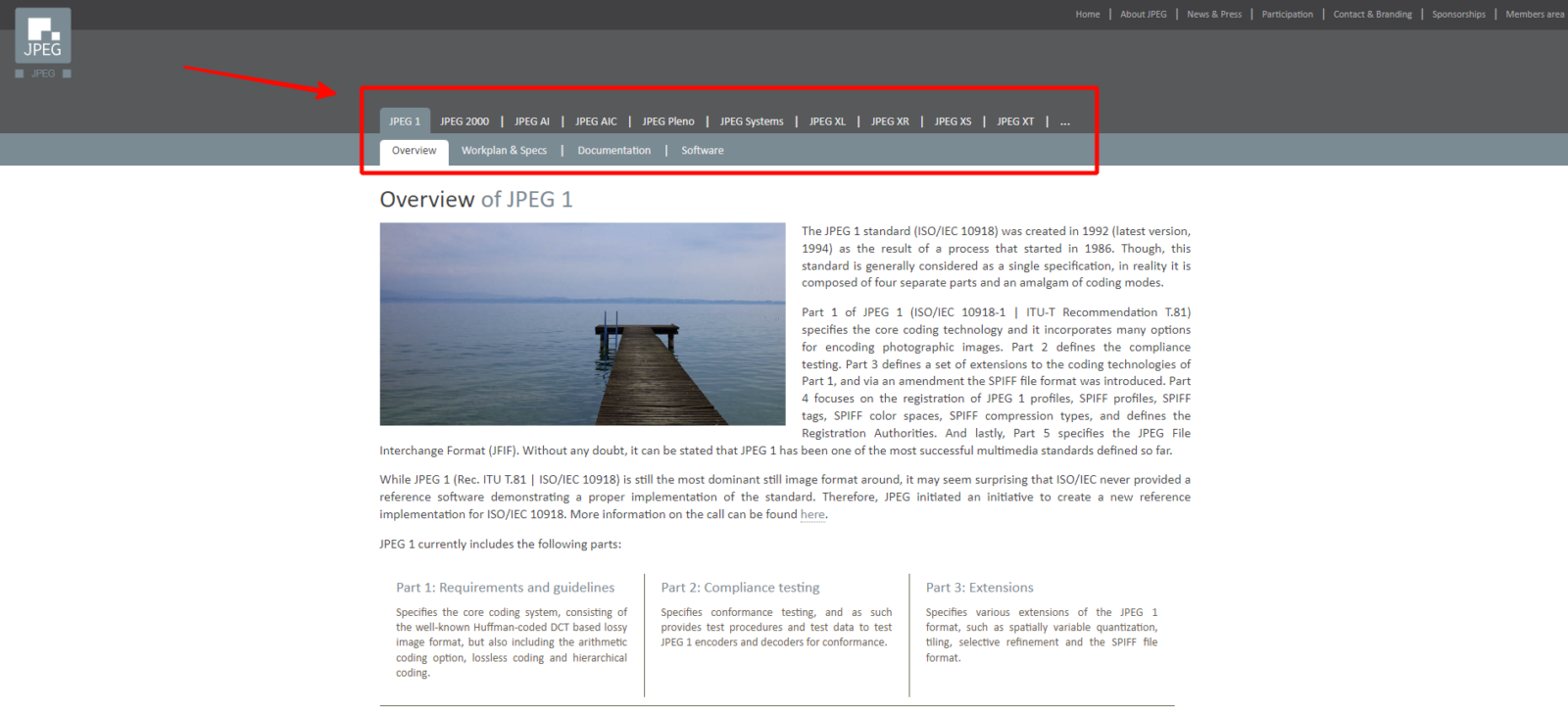Open the Members area link
Screen dimensions: 1568x712
click(x=1535, y=15)
